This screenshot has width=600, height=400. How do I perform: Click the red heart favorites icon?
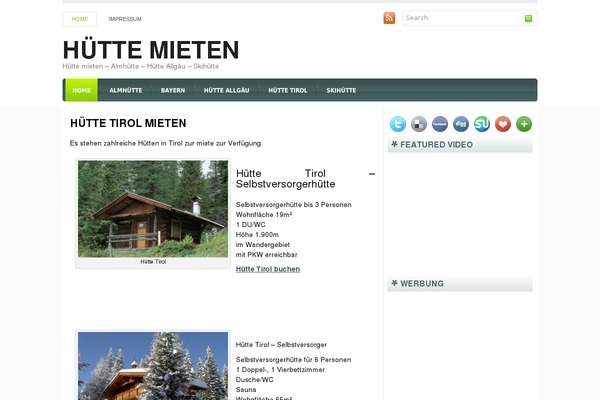(503, 124)
